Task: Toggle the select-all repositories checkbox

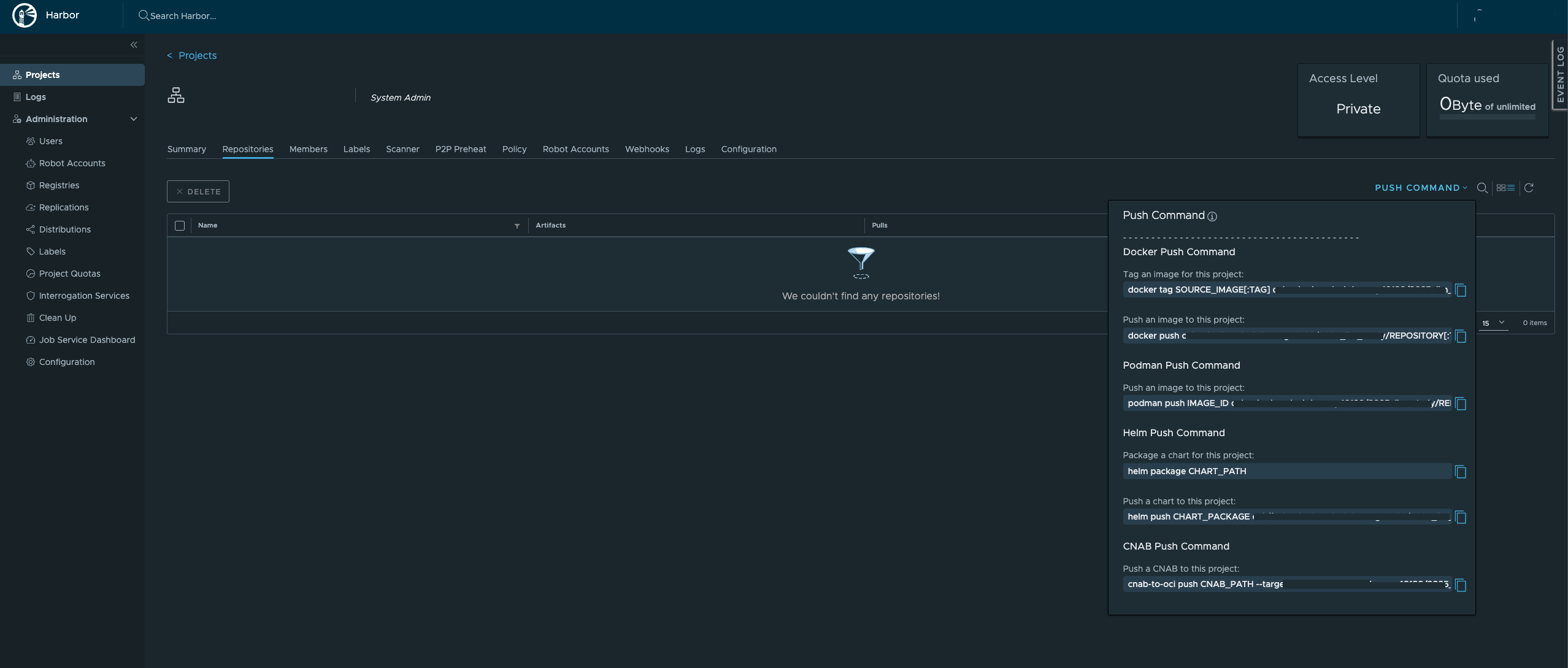Action: tap(180, 226)
